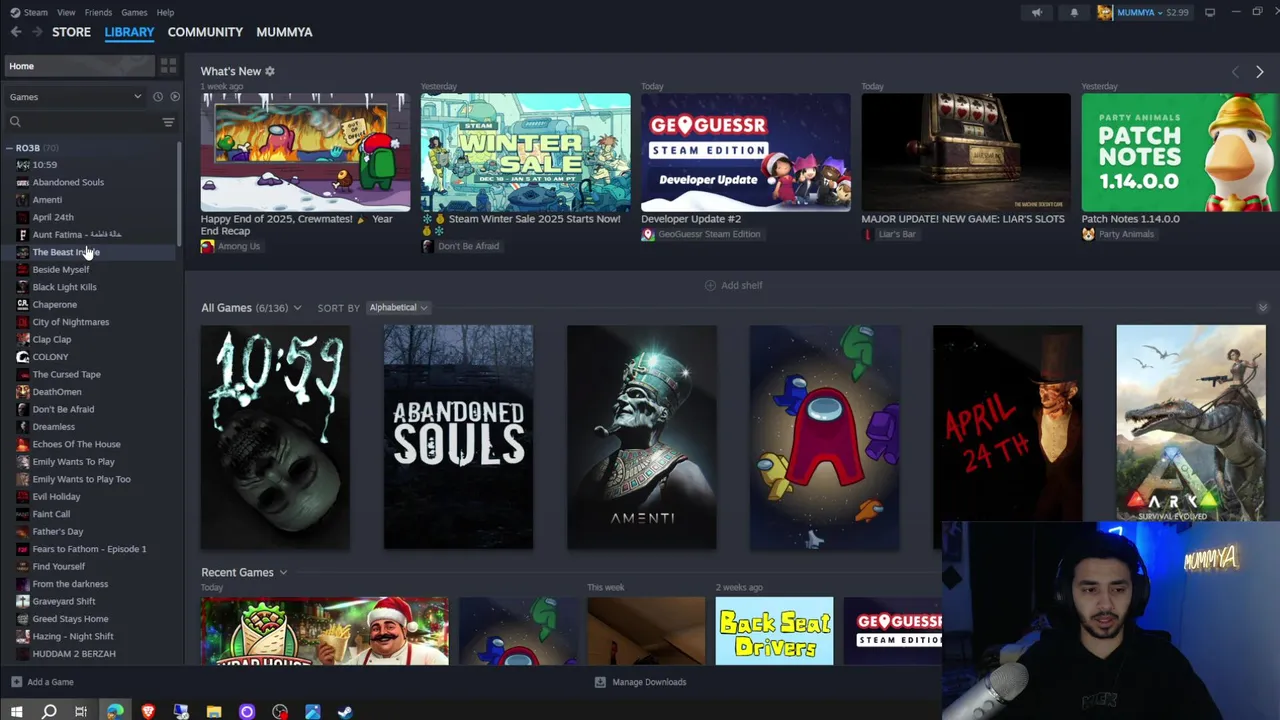Open File Explorer from taskbar
The image size is (1280, 720).
[214, 712]
